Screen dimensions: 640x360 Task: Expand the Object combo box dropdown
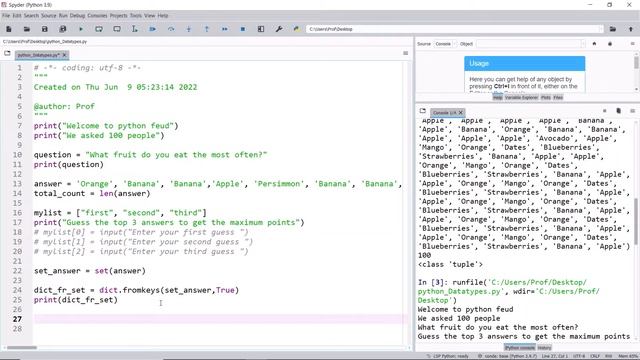(x=583, y=44)
